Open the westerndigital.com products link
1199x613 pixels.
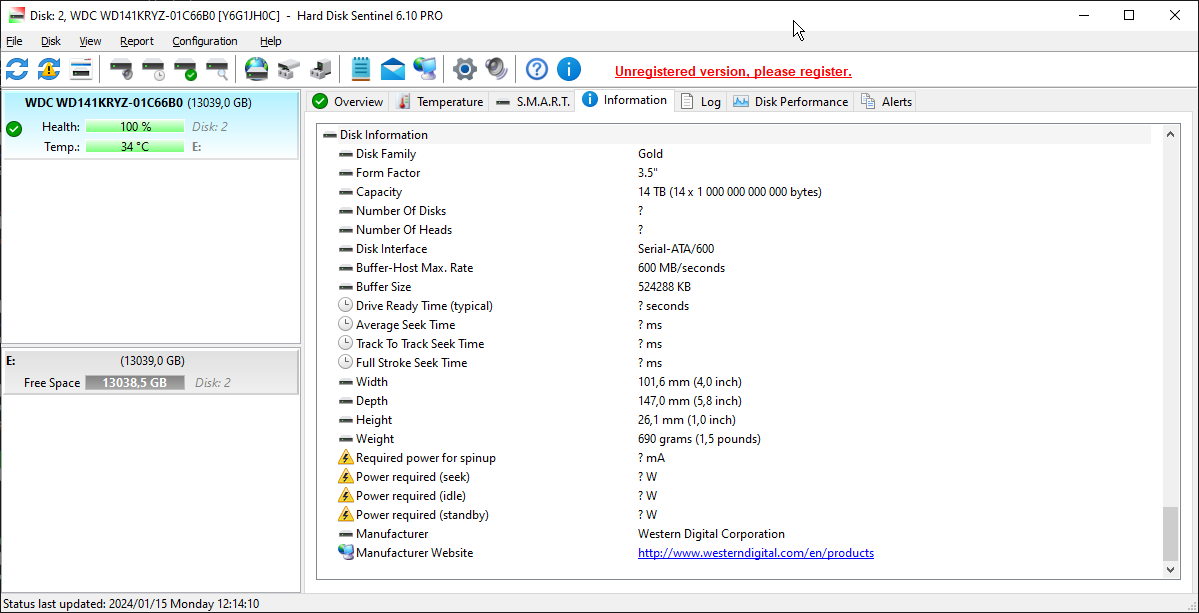click(x=755, y=553)
